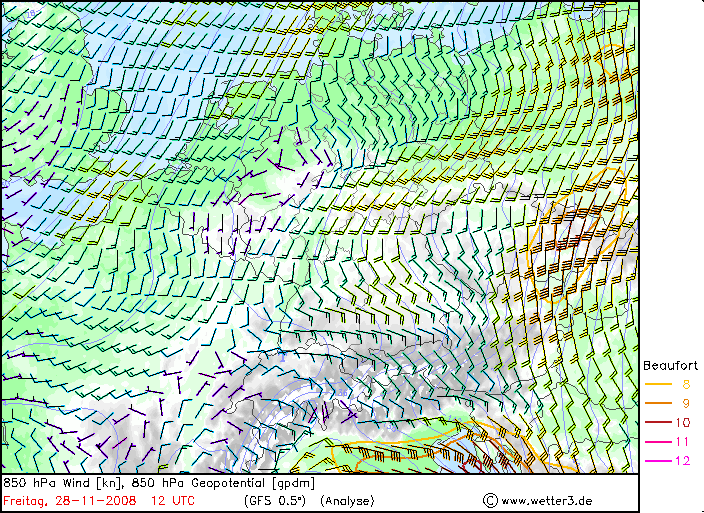This screenshot has height=513, width=704.
Task: Click the Beaufort 11 pink legend line
Action: [658, 441]
